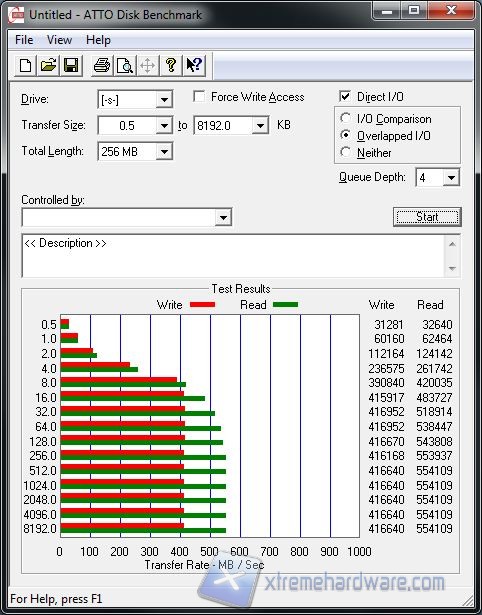
Task: Open the File menu
Action: coord(24,40)
